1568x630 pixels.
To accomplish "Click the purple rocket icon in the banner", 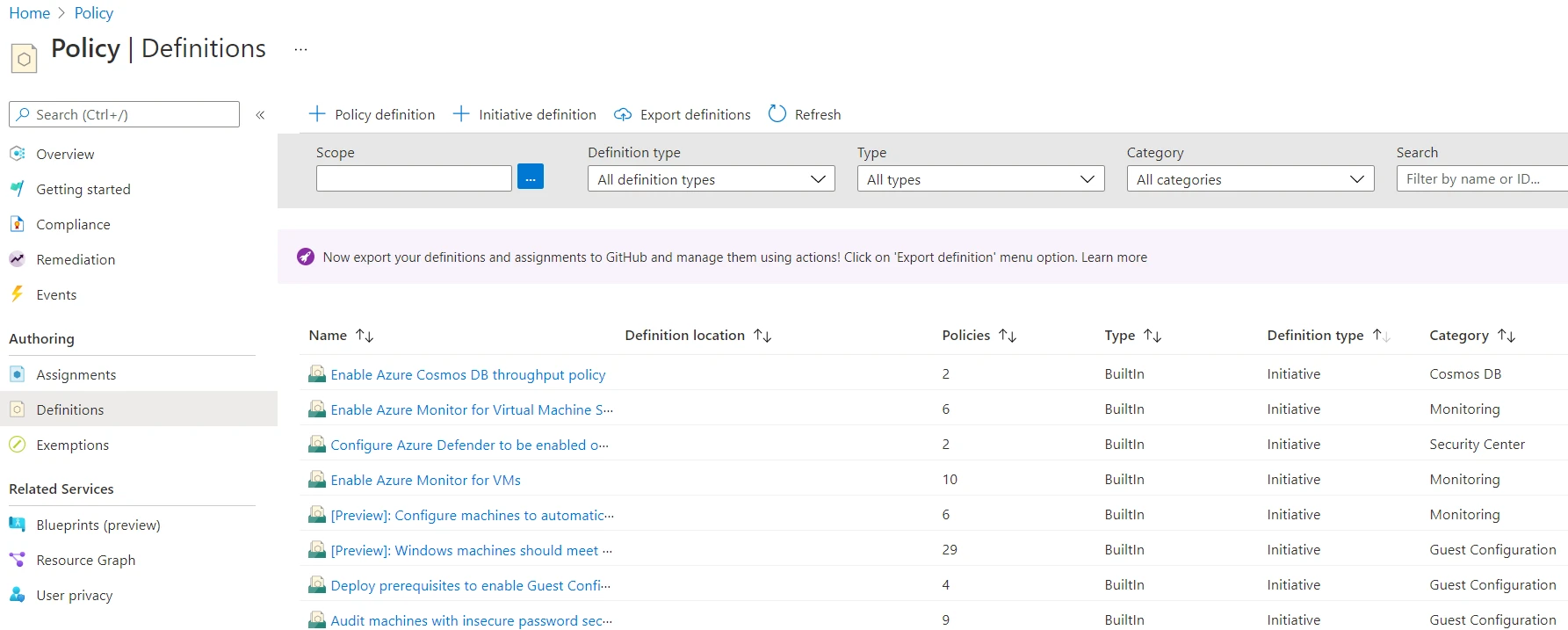I will [x=306, y=257].
